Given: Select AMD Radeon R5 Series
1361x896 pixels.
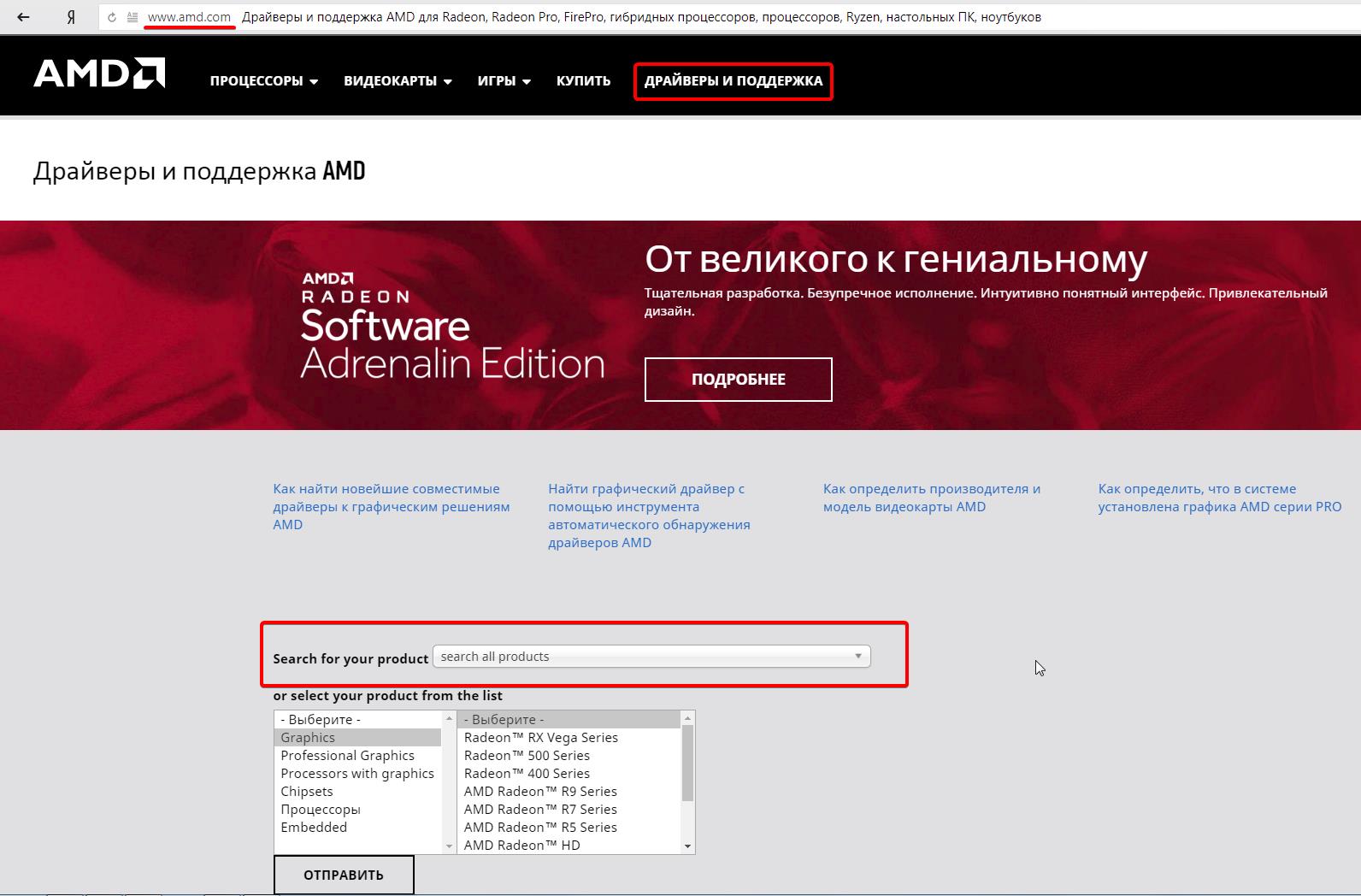Looking at the screenshot, I should 569,827.
